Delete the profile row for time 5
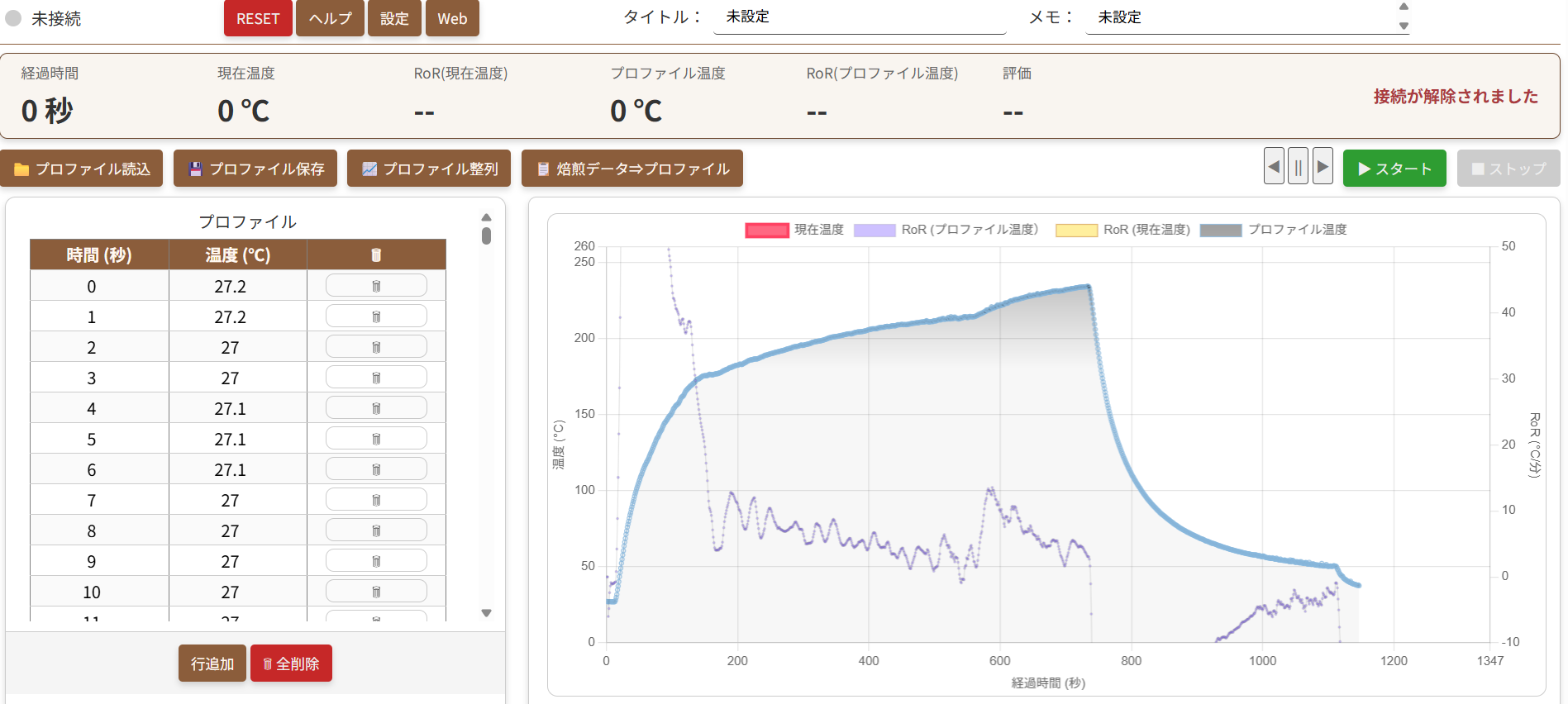 pyautogui.click(x=376, y=439)
